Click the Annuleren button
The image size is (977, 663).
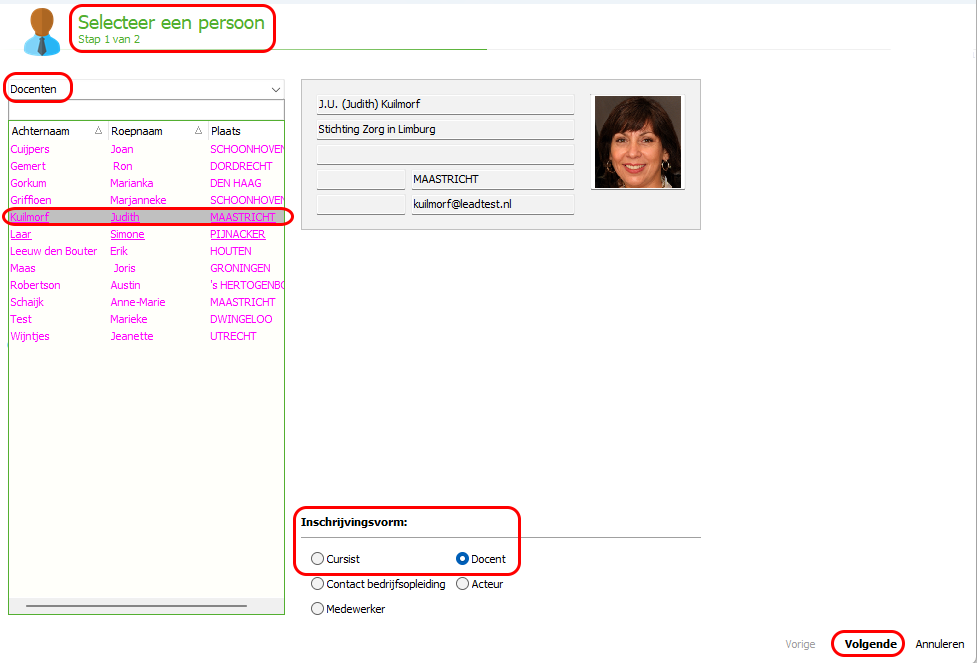click(940, 644)
